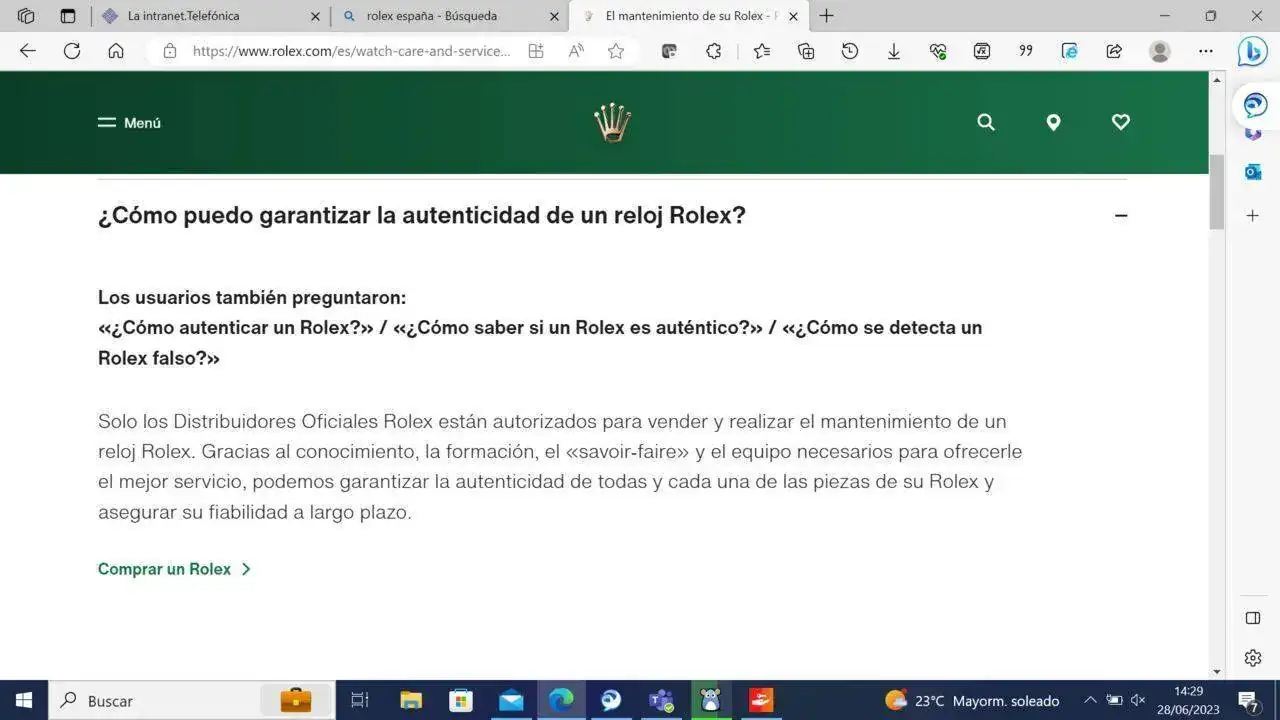Open Task View on the taskbar
The width and height of the screenshot is (1280, 720).
point(360,700)
